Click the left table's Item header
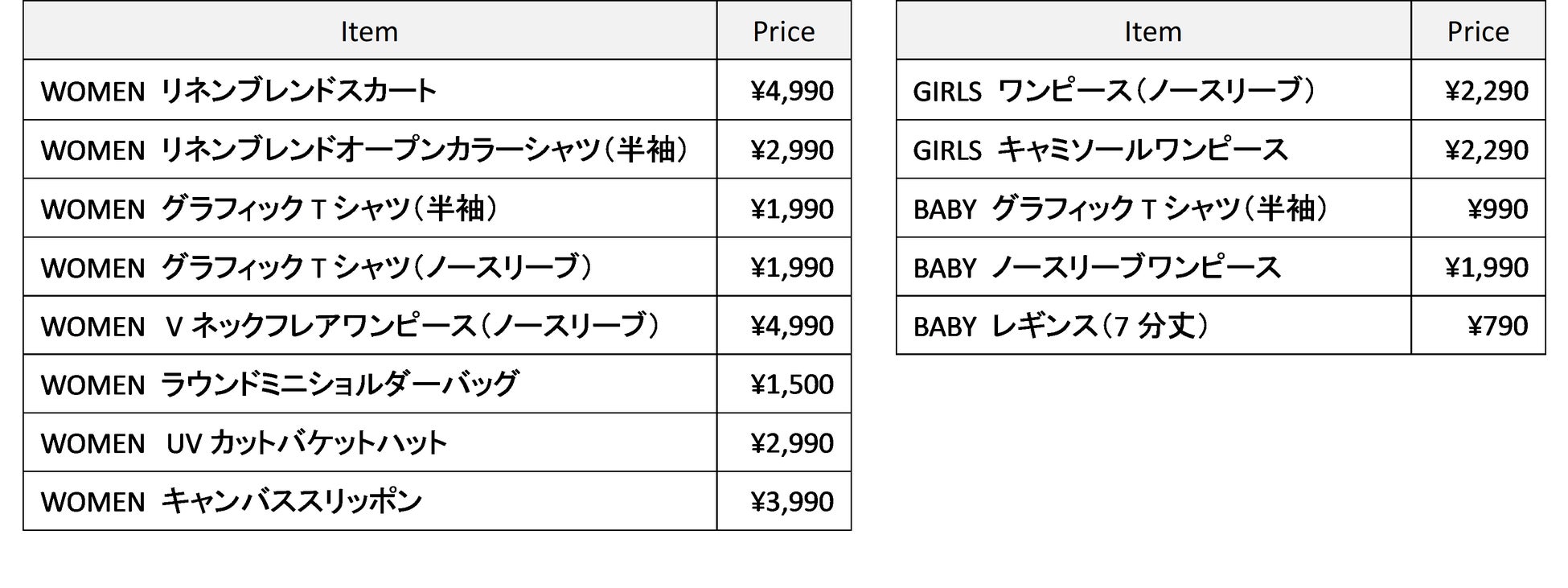The width and height of the screenshot is (1568, 588). pyautogui.click(x=369, y=31)
